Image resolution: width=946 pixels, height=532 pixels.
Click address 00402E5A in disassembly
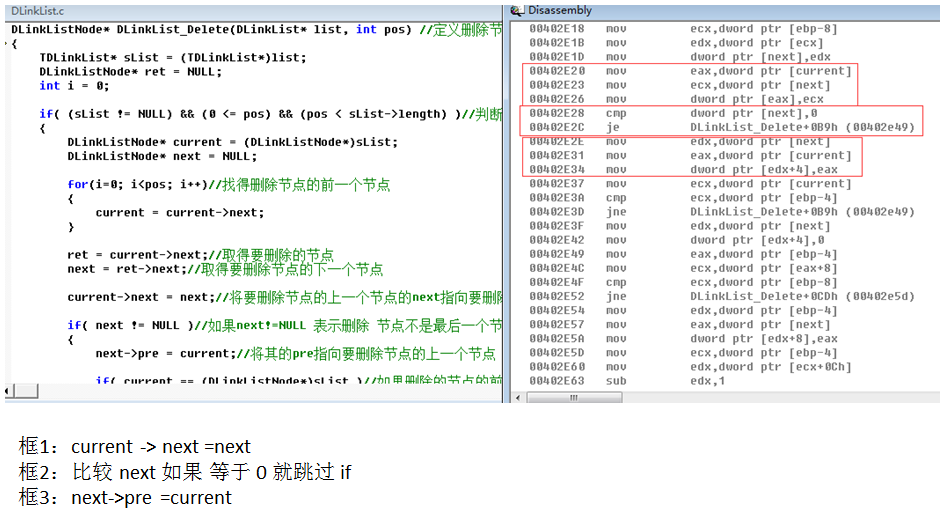coord(557,338)
